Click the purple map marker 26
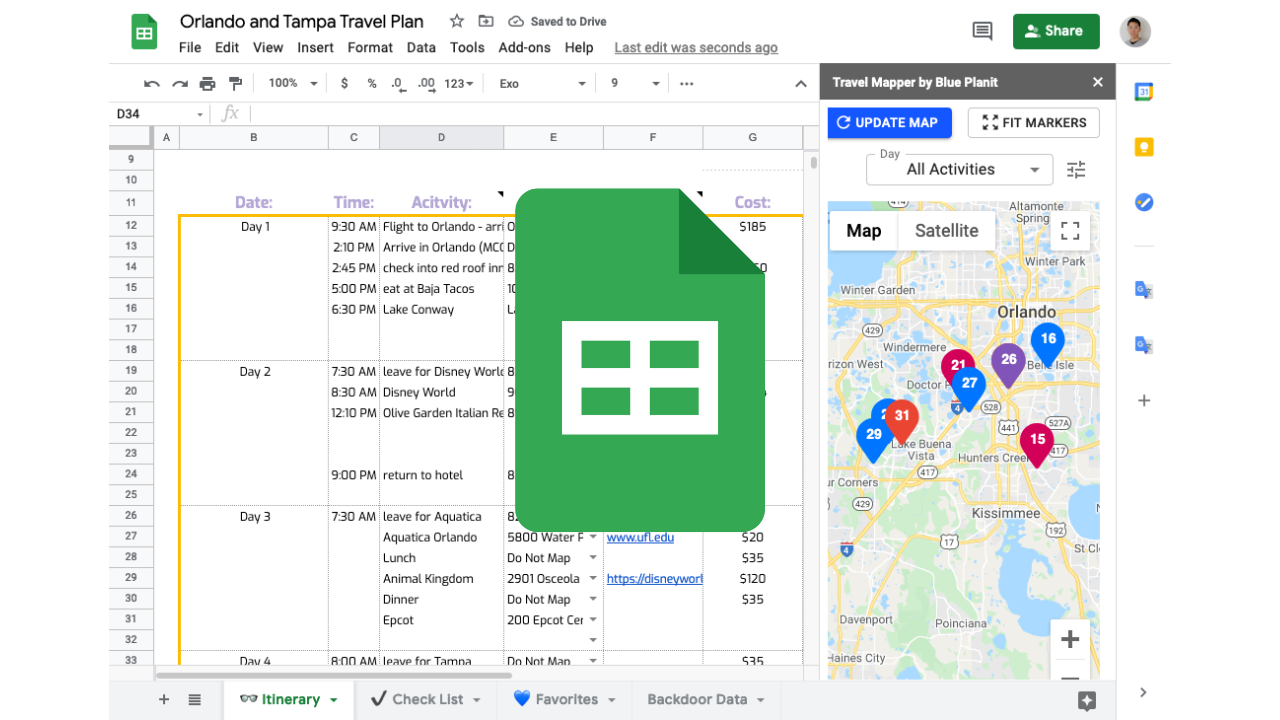Viewport: 1280px width, 720px height. (1008, 363)
